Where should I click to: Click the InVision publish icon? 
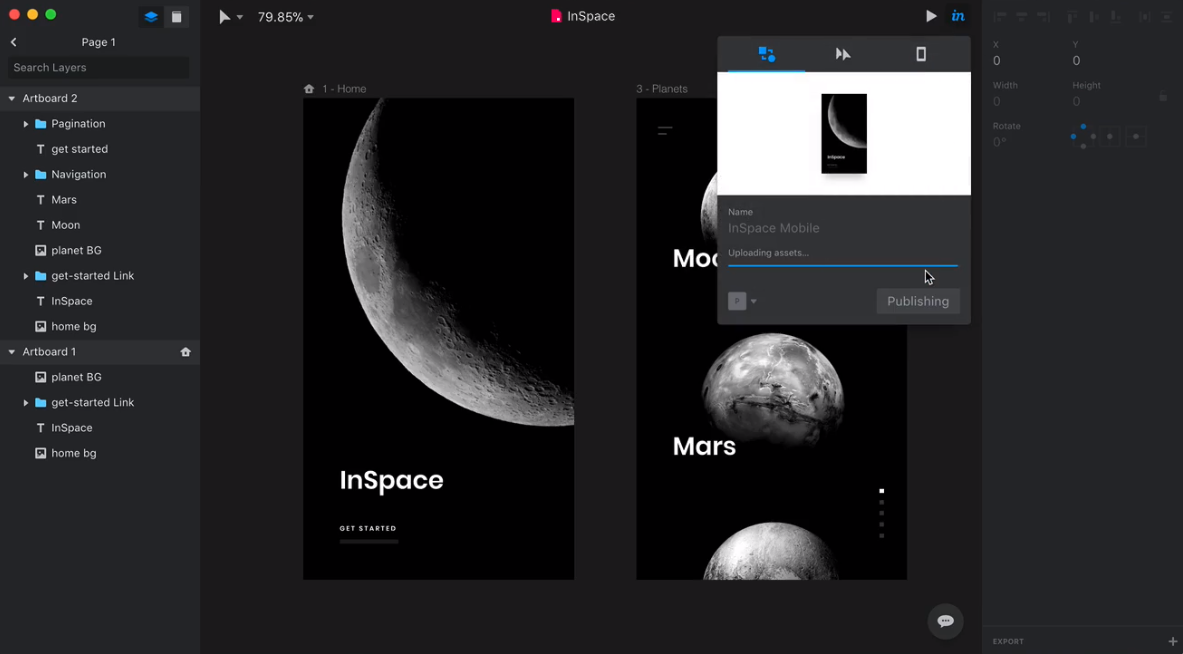pyautogui.click(x=958, y=16)
